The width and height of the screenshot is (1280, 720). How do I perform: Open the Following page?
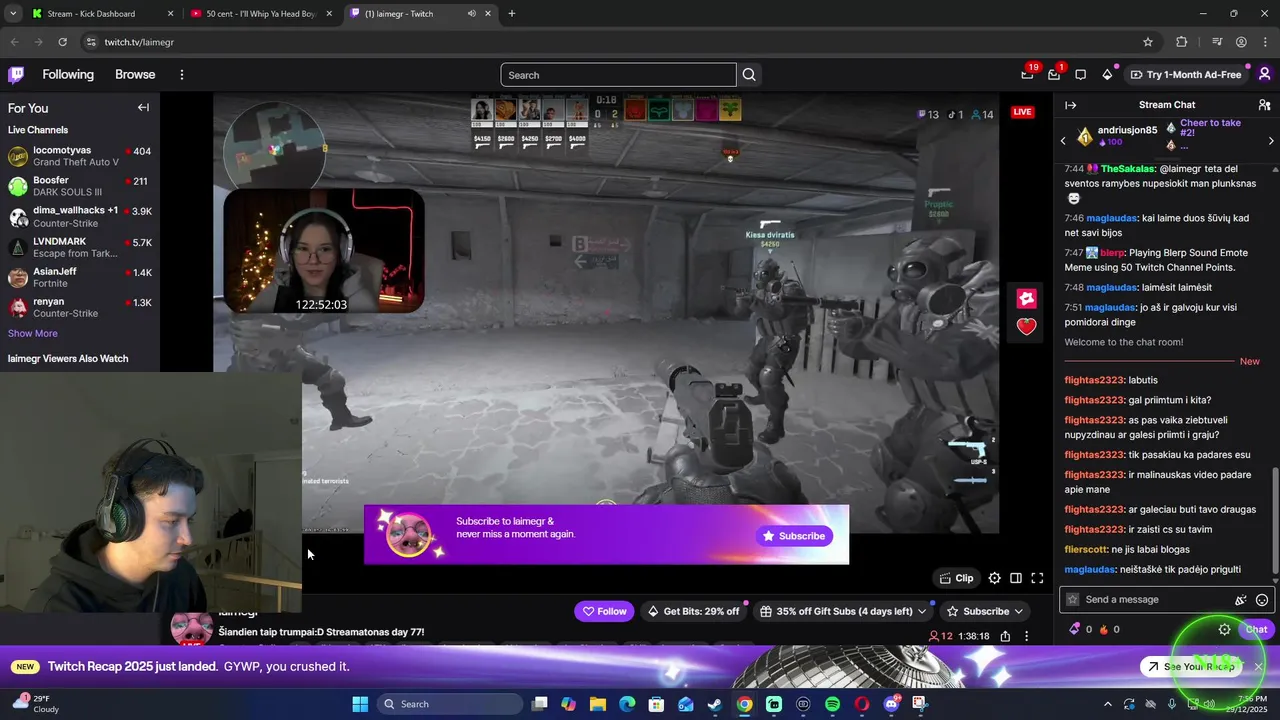(x=68, y=75)
